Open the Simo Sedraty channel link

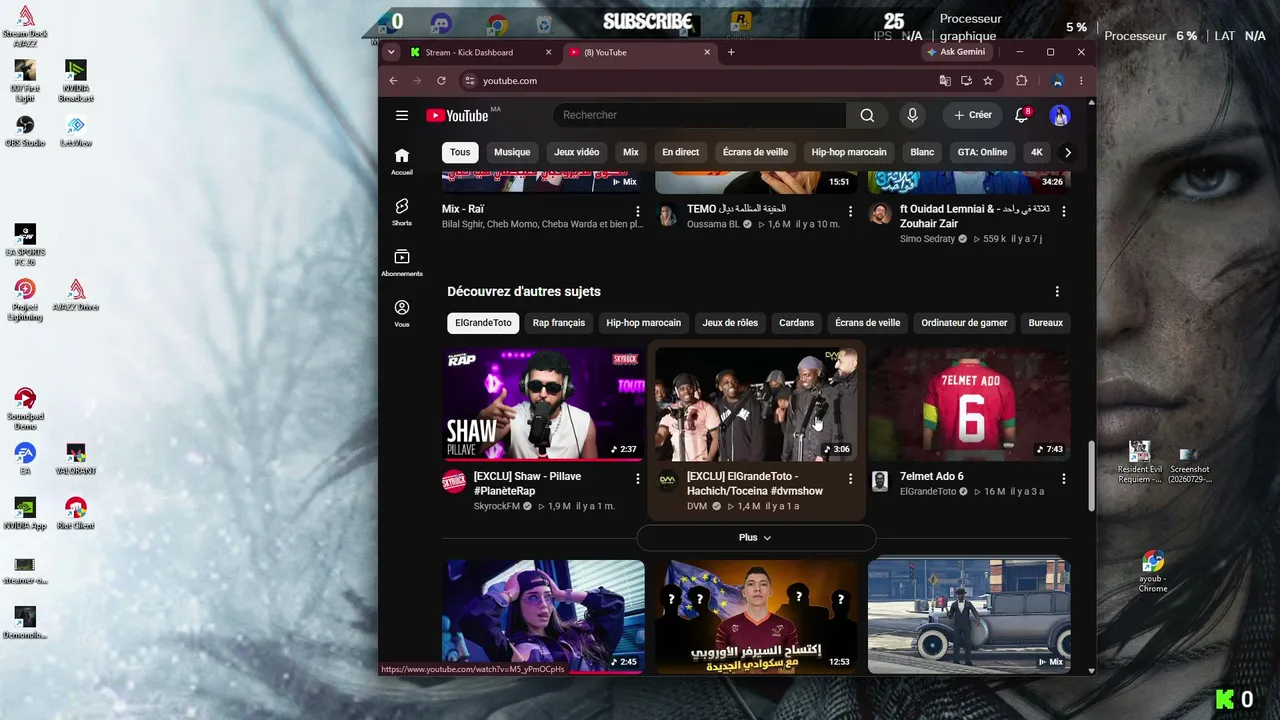tap(928, 239)
